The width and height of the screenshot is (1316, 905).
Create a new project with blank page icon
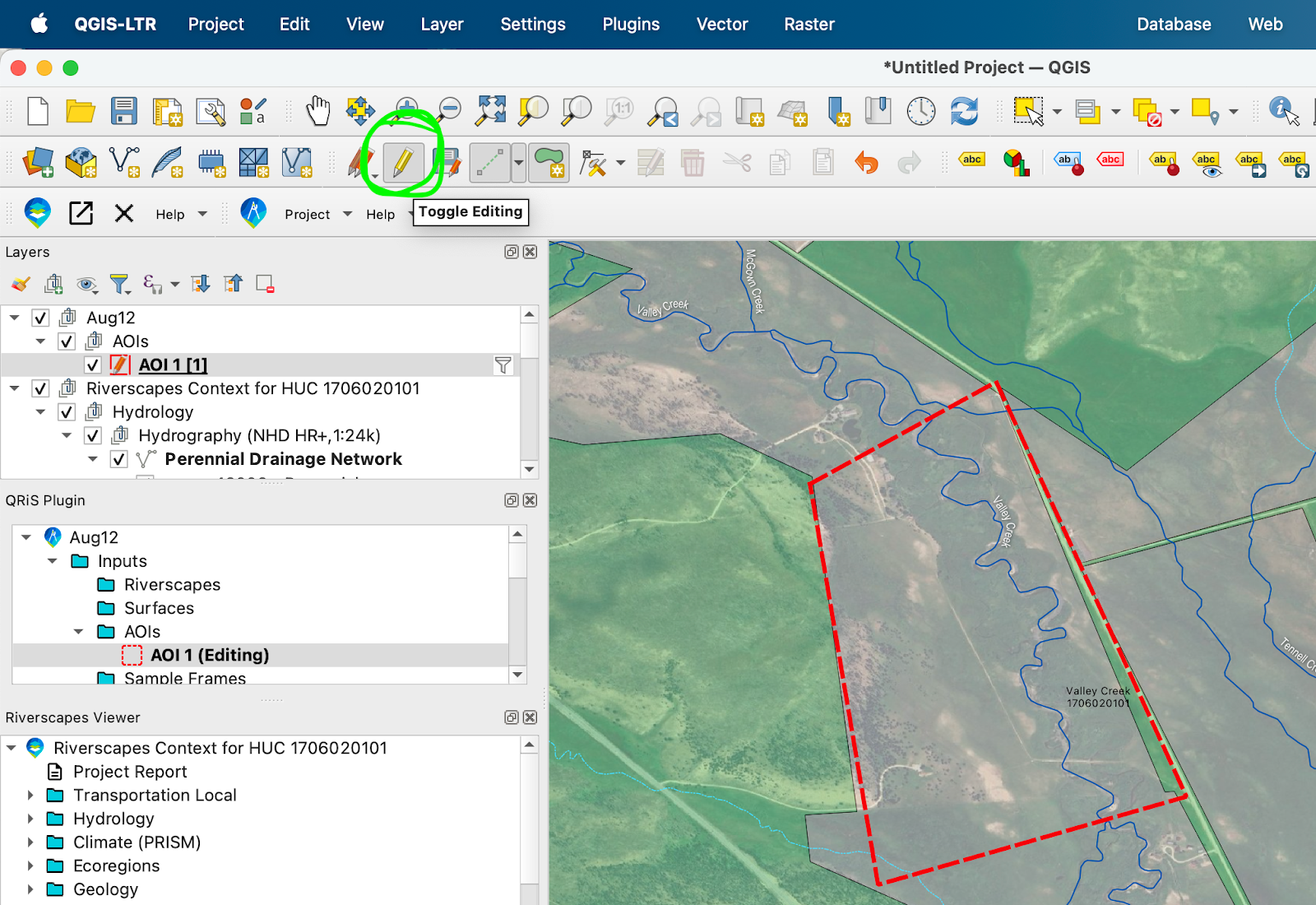pyautogui.click(x=38, y=111)
